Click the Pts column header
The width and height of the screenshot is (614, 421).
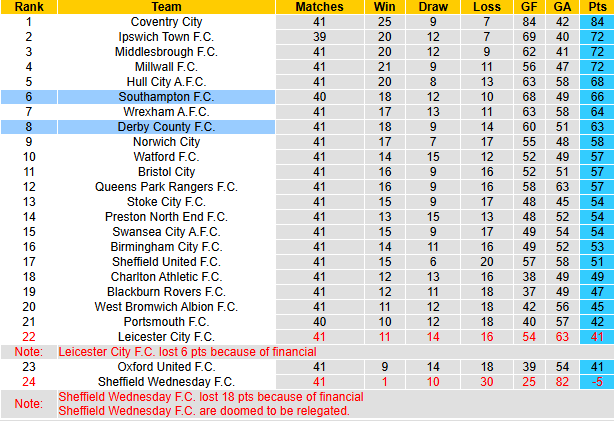(x=596, y=6)
